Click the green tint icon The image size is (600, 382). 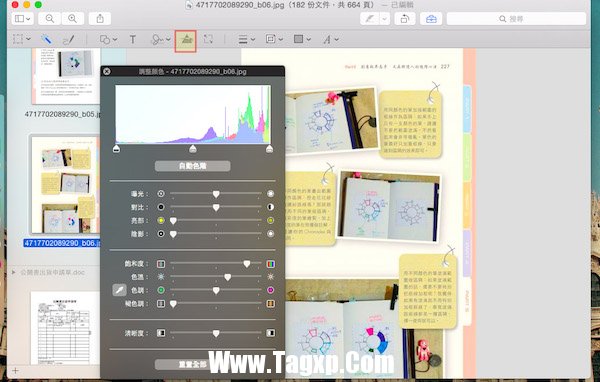click(161, 290)
